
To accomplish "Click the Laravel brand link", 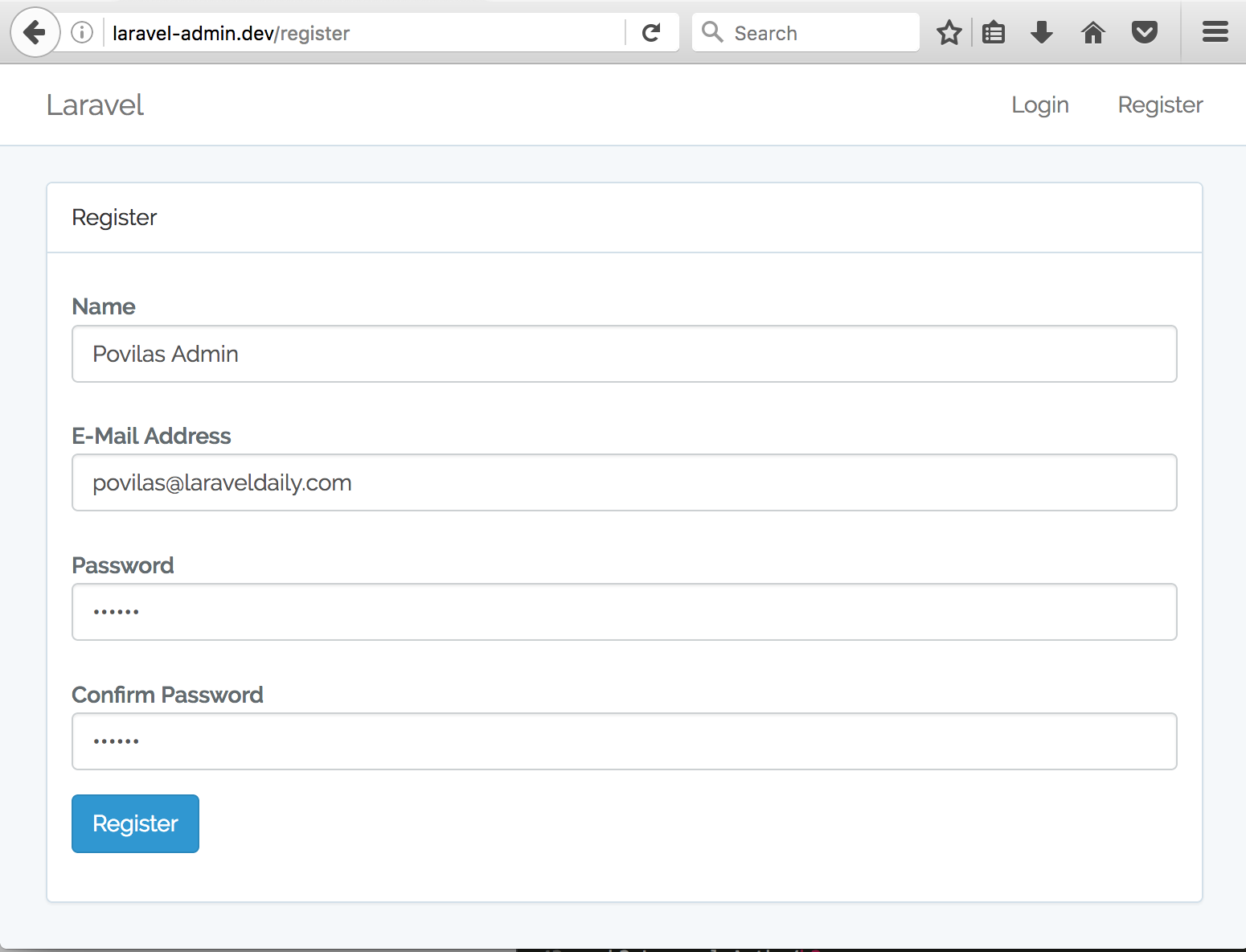I will 95,105.
